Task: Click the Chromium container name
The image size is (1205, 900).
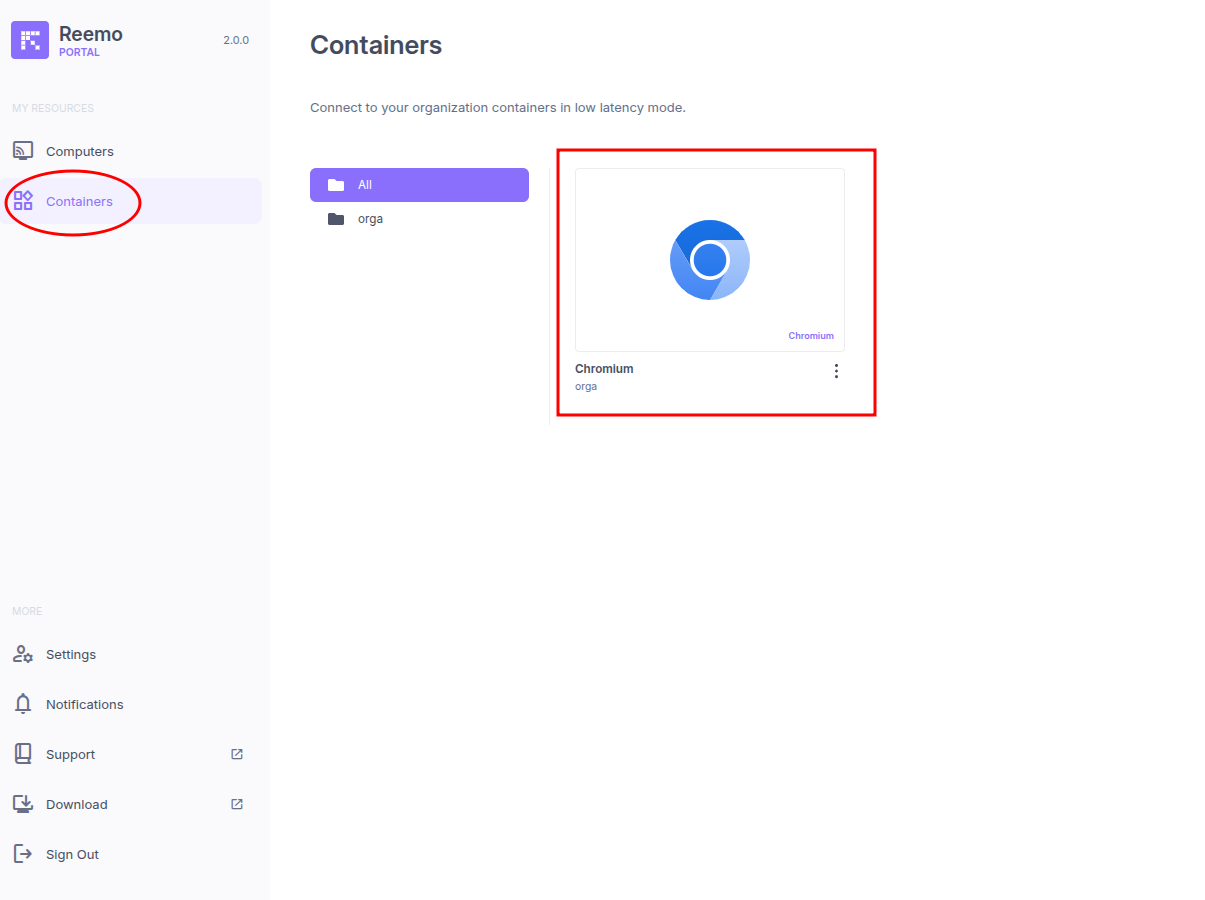Action: click(604, 369)
